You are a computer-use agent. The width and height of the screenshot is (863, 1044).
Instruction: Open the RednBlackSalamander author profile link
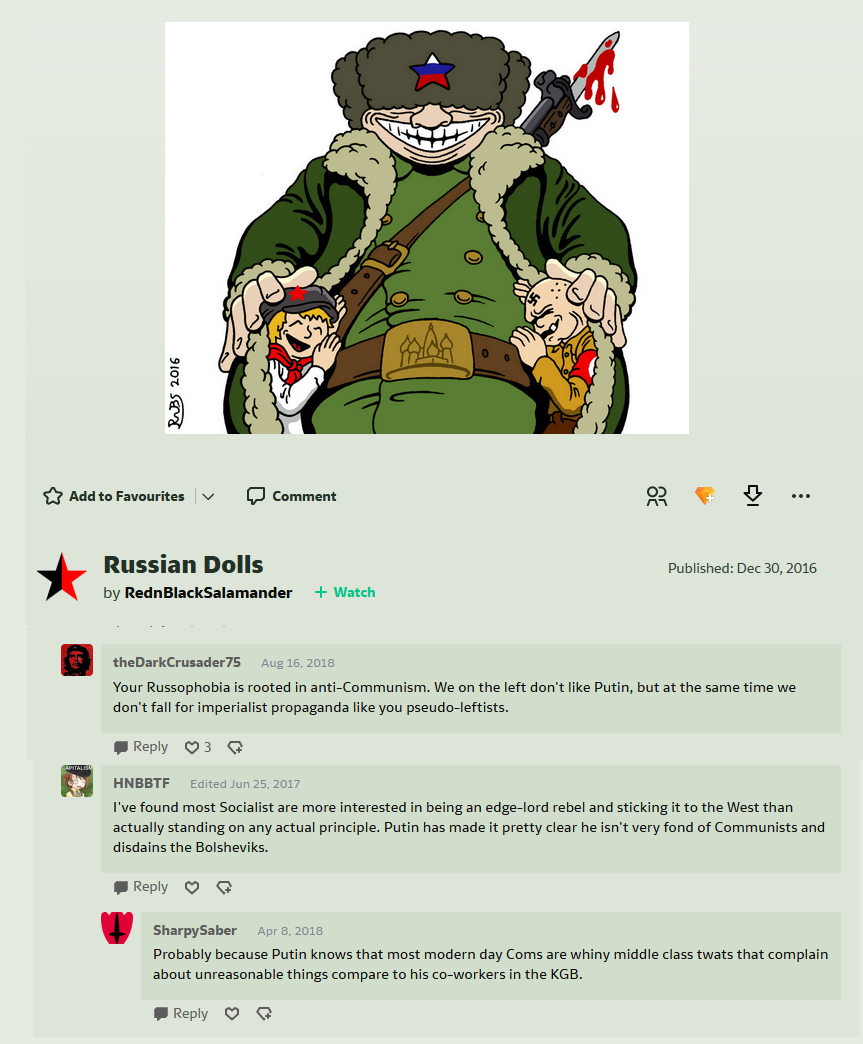(x=208, y=593)
